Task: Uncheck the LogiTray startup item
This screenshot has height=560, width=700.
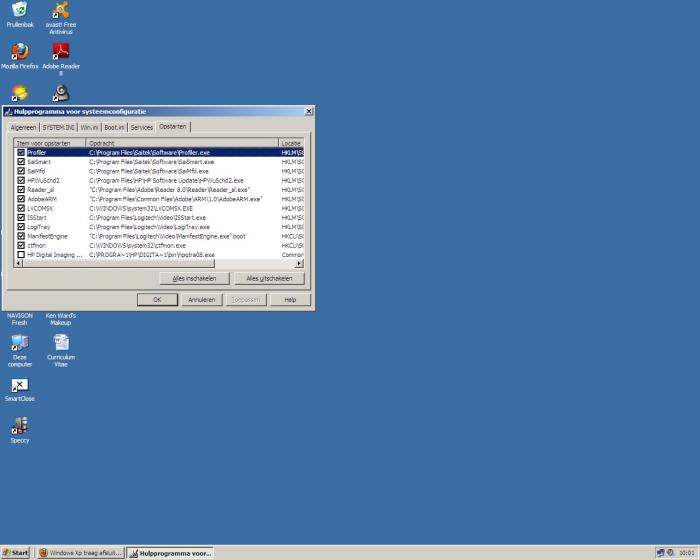Action: coord(21,227)
